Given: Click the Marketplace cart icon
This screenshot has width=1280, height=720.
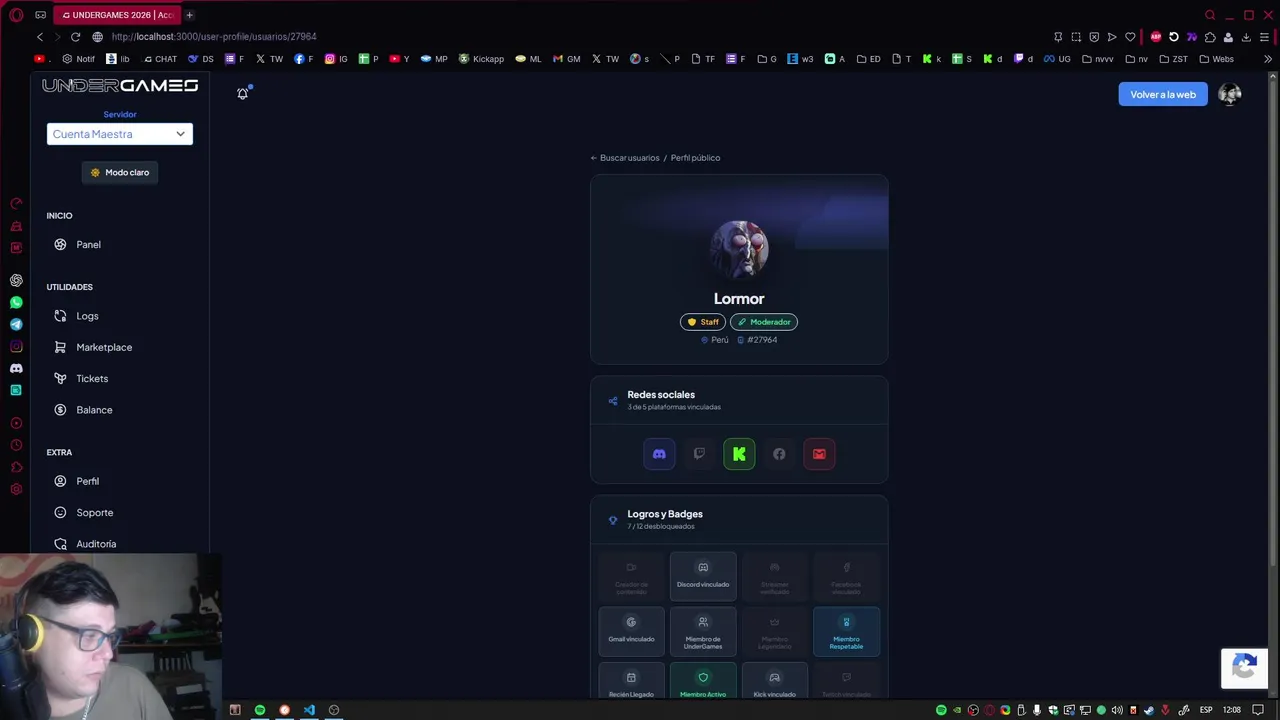Looking at the screenshot, I should click(60, 347).
